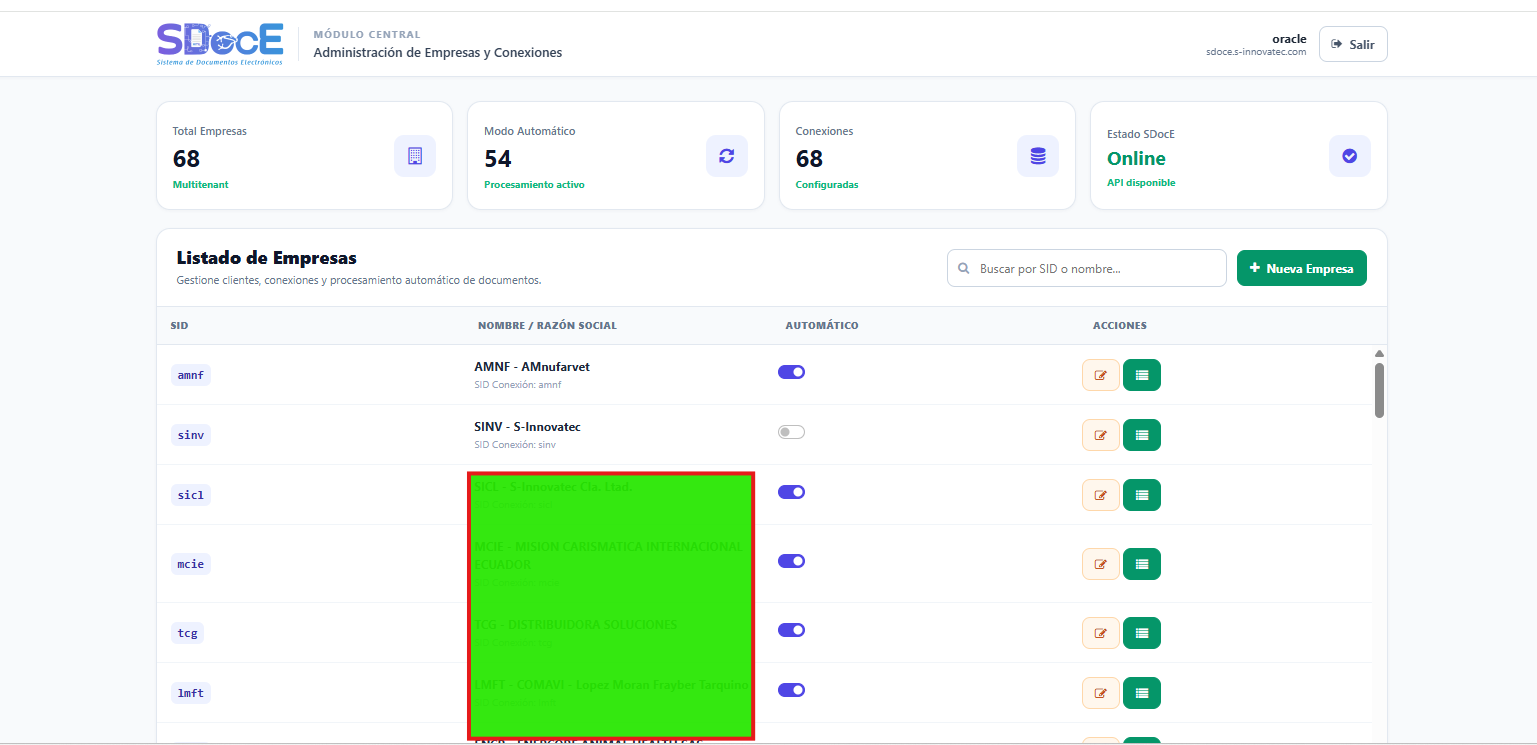Image resolution: width=1537 pixels, height=745 pixels.
Task: Click the oracle username in the header
Action: pyautogui.click(x=1289, y=39)
